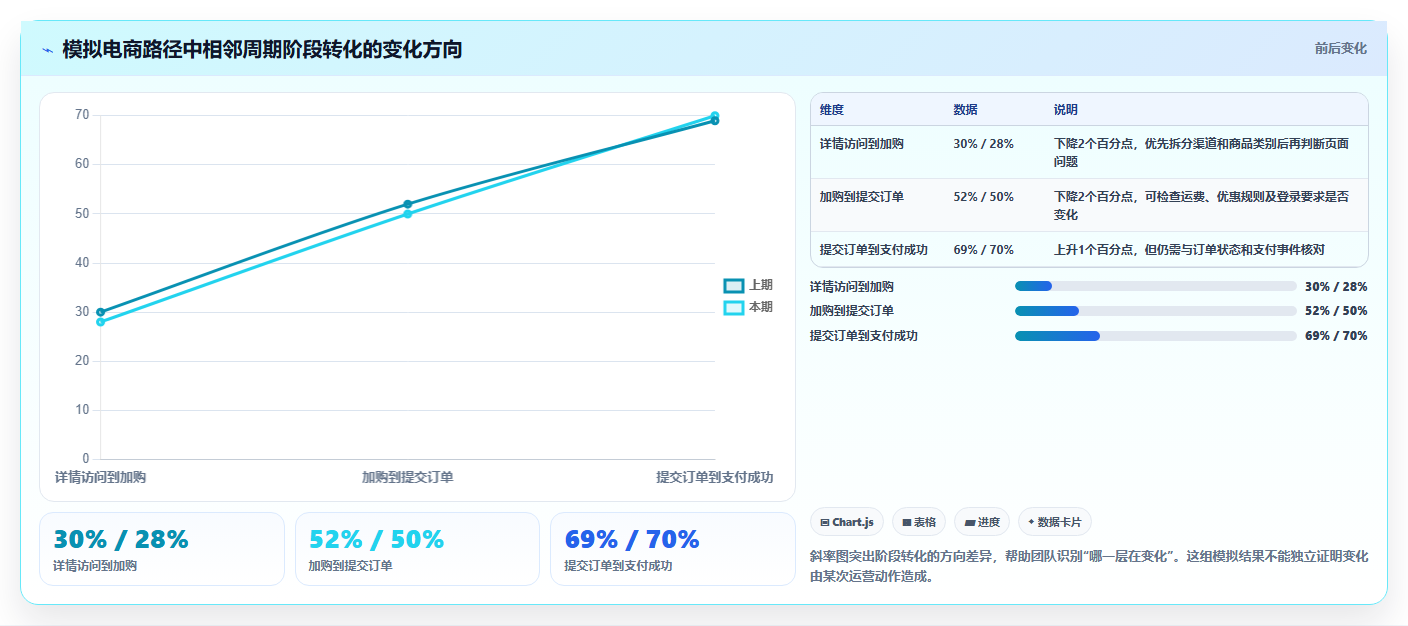Click table cell 52% / 50%
1408x626 pixels.
click(983, 197)
